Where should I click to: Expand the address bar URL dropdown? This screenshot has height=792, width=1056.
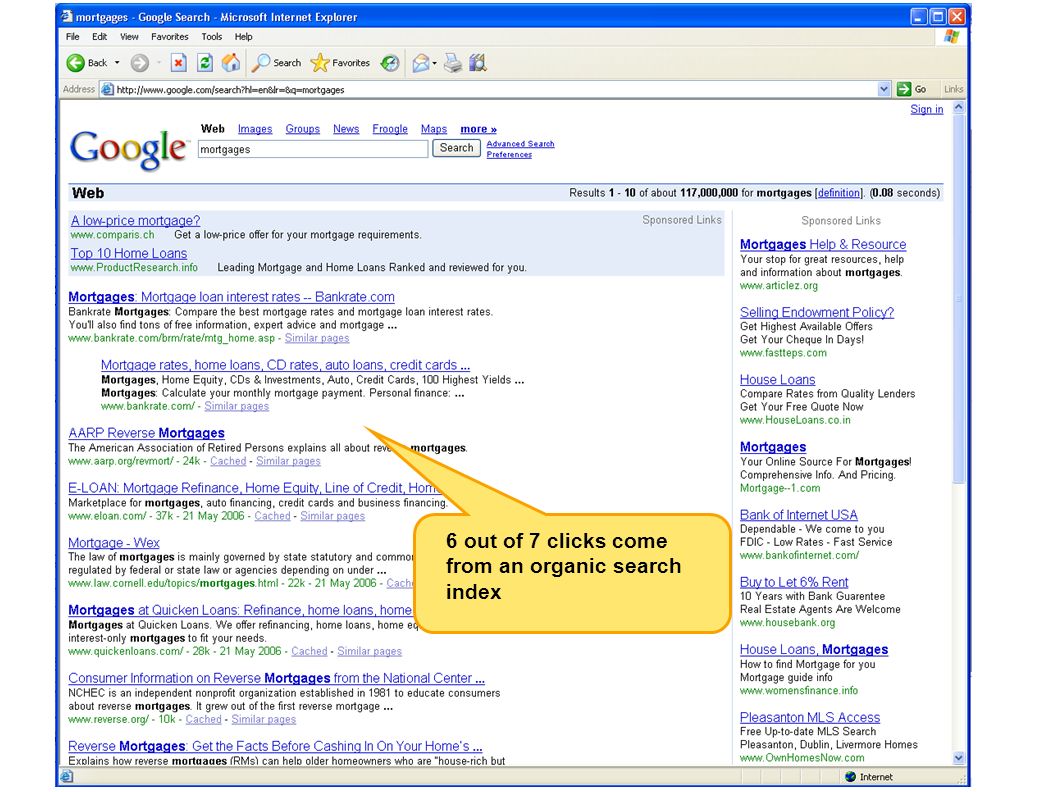884,89
